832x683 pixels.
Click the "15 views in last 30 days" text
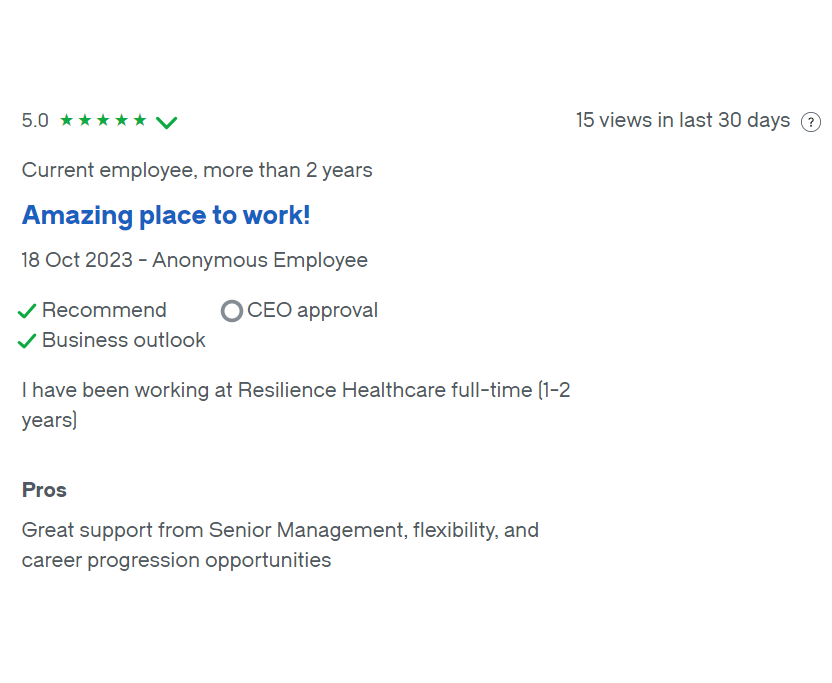(x=683, y=120)
